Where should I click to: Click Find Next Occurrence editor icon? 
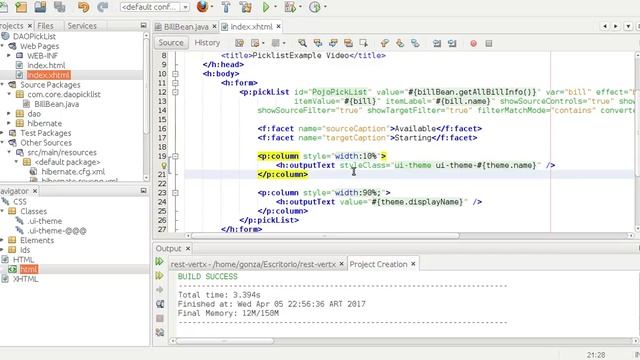333,43
